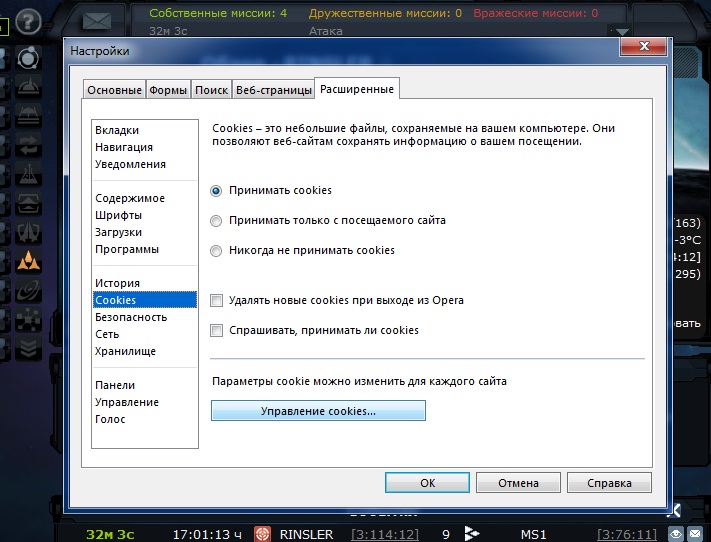This screenshot has width=711, height=542.
Task: Click the 'Управление cookies...' button
Action: click(x=318, y=410)
